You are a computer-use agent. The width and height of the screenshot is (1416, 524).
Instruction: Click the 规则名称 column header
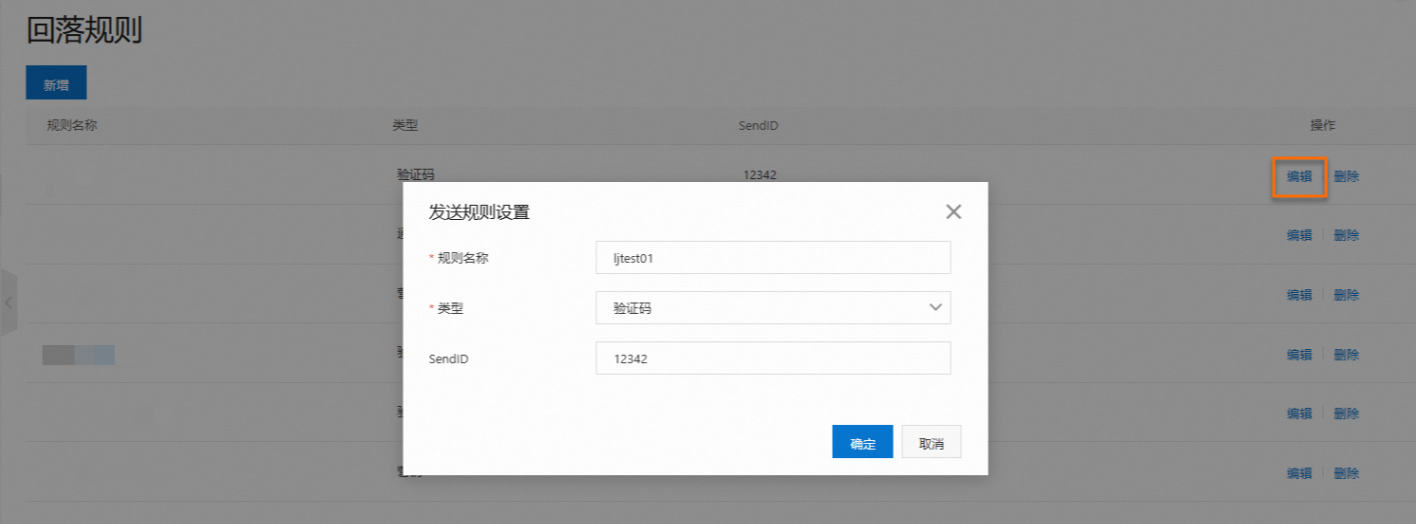coord(72,126)
